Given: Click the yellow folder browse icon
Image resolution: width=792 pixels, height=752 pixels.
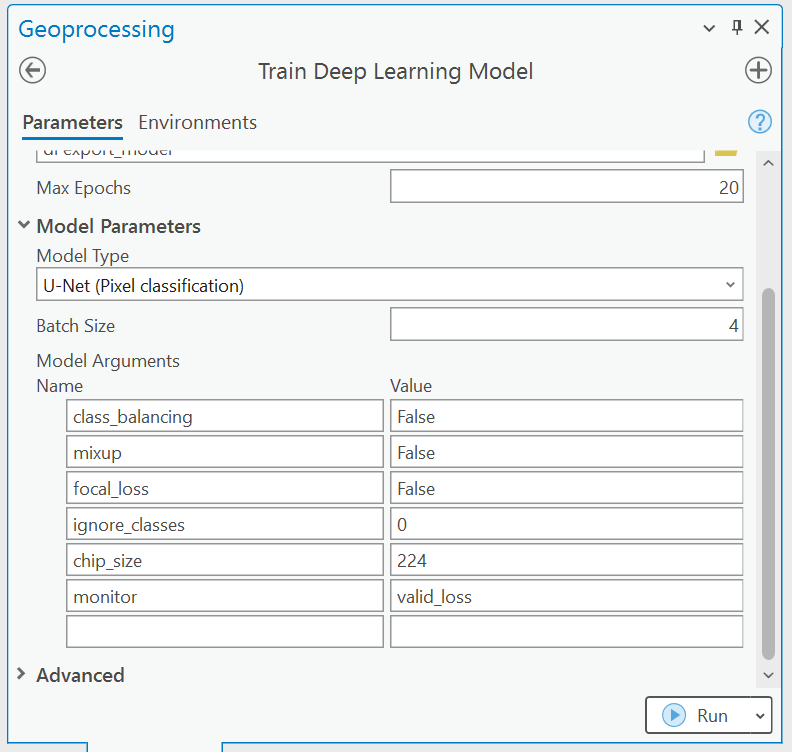Looking at the screenshot, I should [726, 151].
